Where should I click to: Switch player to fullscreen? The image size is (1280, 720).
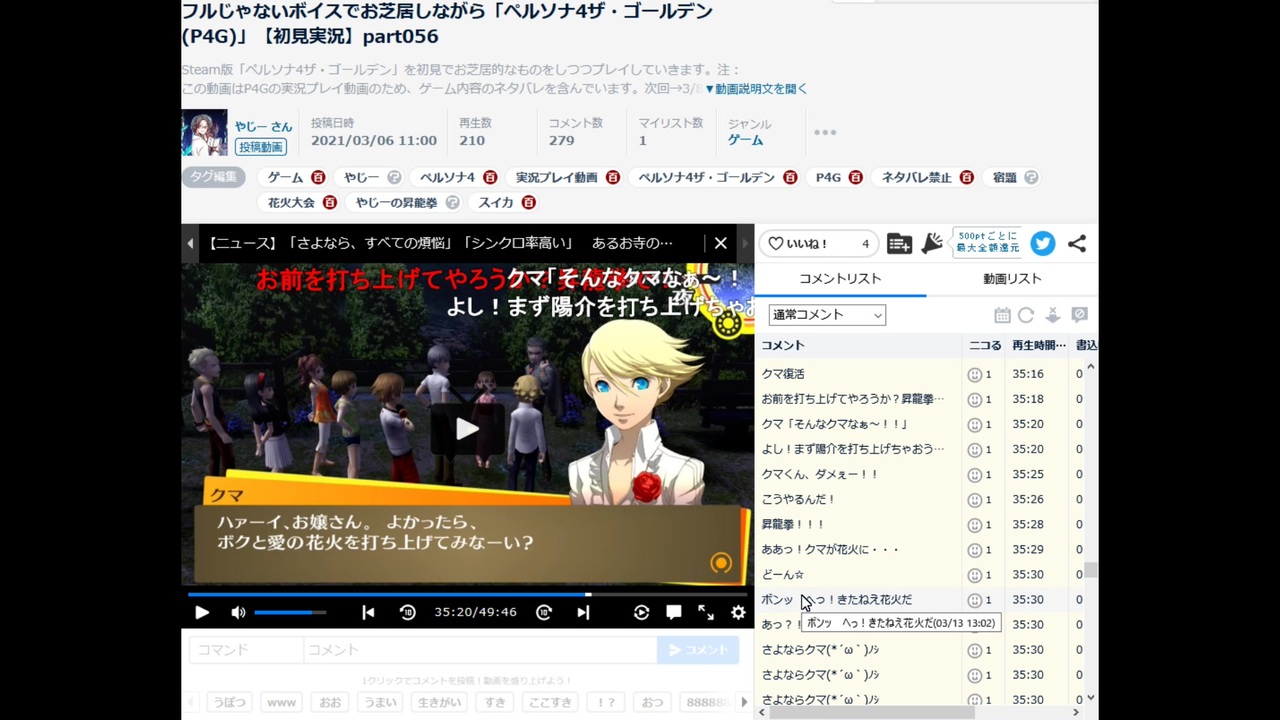pyautogui.click(x=706, y=613)
